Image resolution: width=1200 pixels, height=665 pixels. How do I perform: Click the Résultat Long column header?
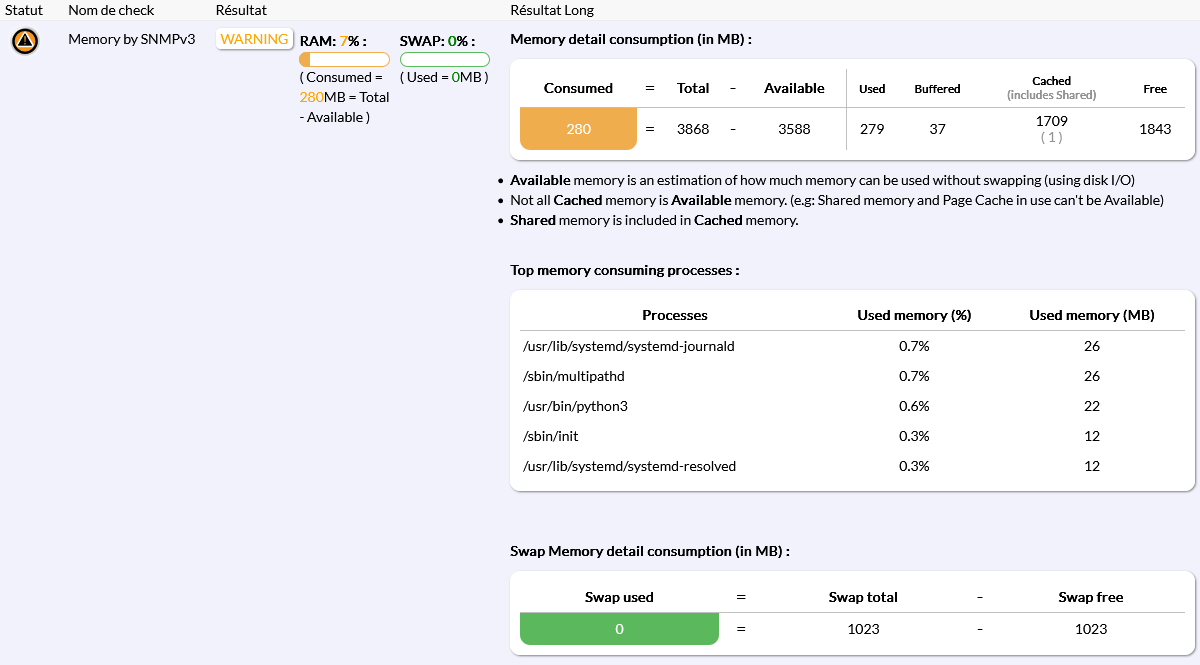point(551,10)
